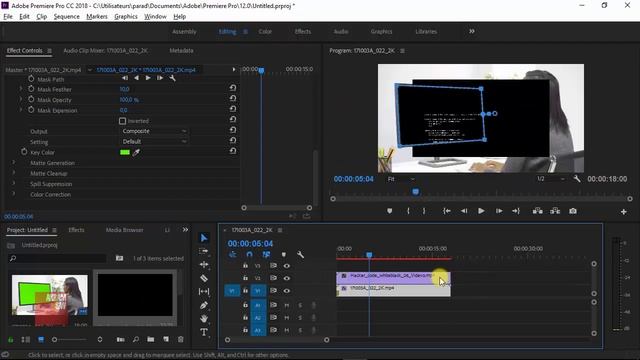Toggle V3 track output eye
This screenshot has height=360, width=640.
point(287,266)
